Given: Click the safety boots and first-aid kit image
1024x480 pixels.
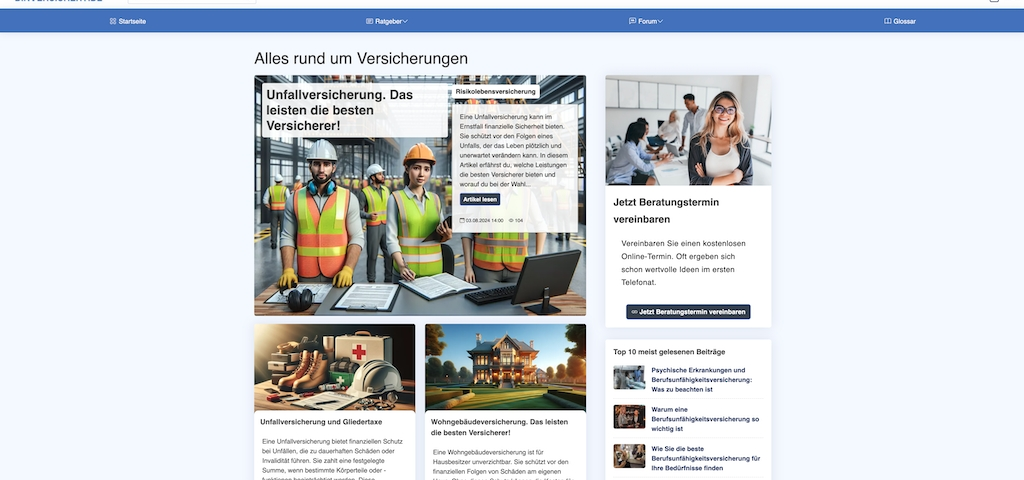Looking at the screenshot, I should 334,367.
